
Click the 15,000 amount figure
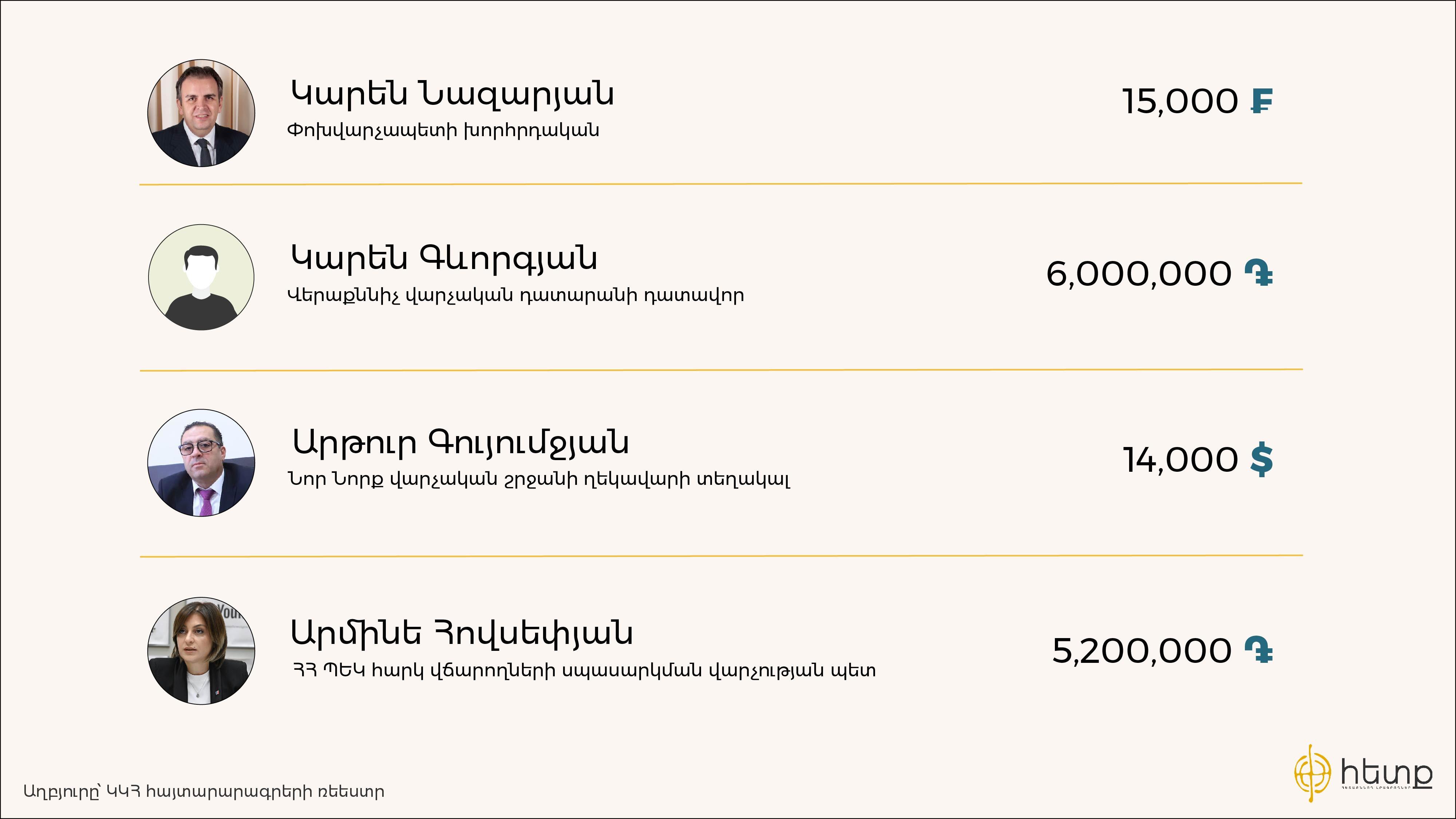coord(1180,102)
